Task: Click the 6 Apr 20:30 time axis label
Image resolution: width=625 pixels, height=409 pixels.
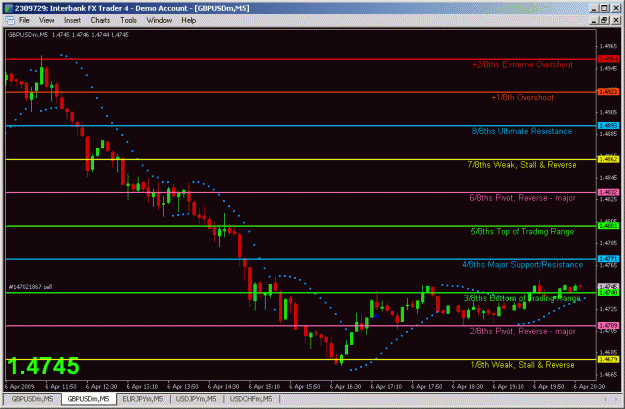Action: (x=589, y=387)
